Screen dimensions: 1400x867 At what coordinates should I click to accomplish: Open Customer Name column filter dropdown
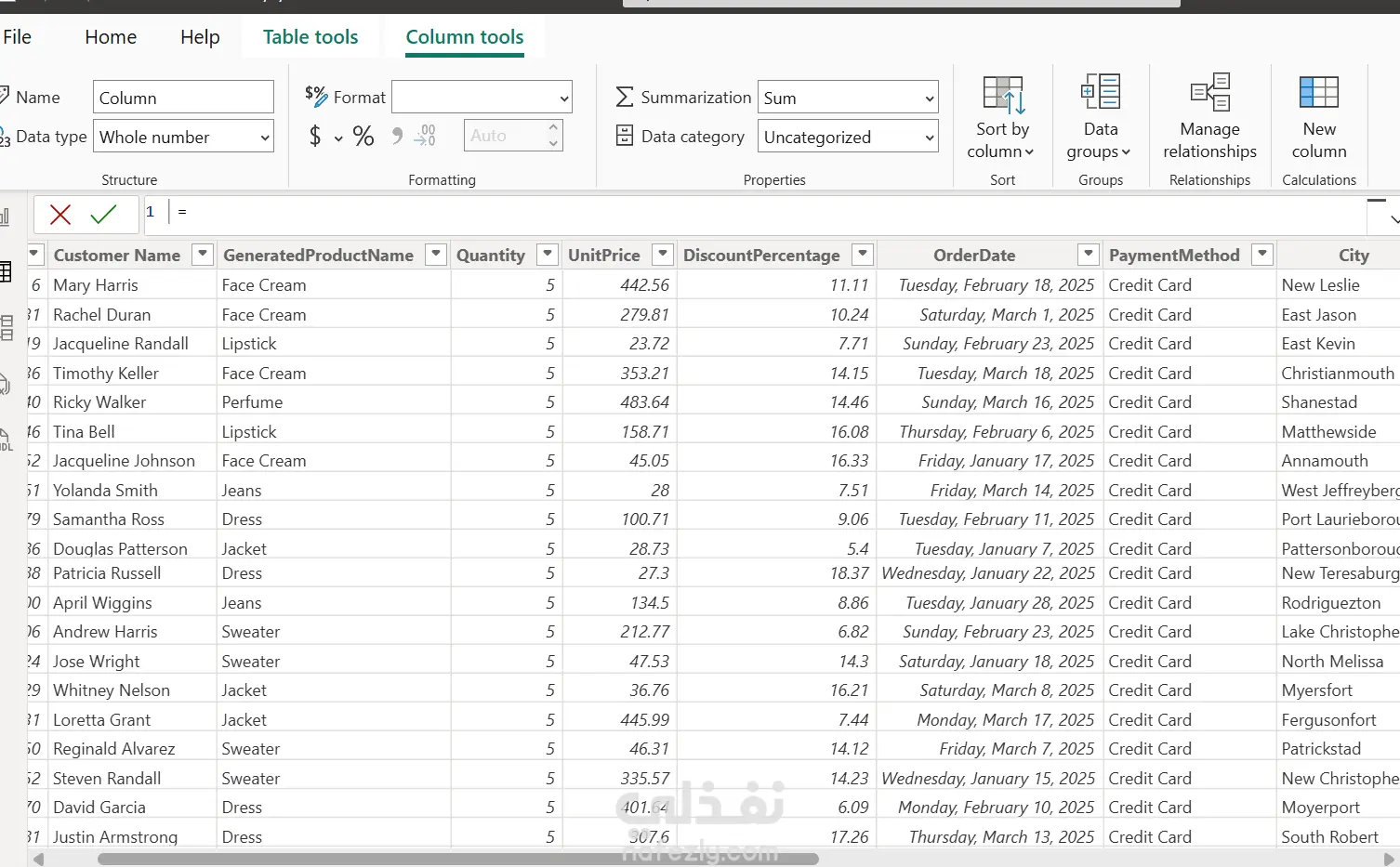[x=202, y=254]
